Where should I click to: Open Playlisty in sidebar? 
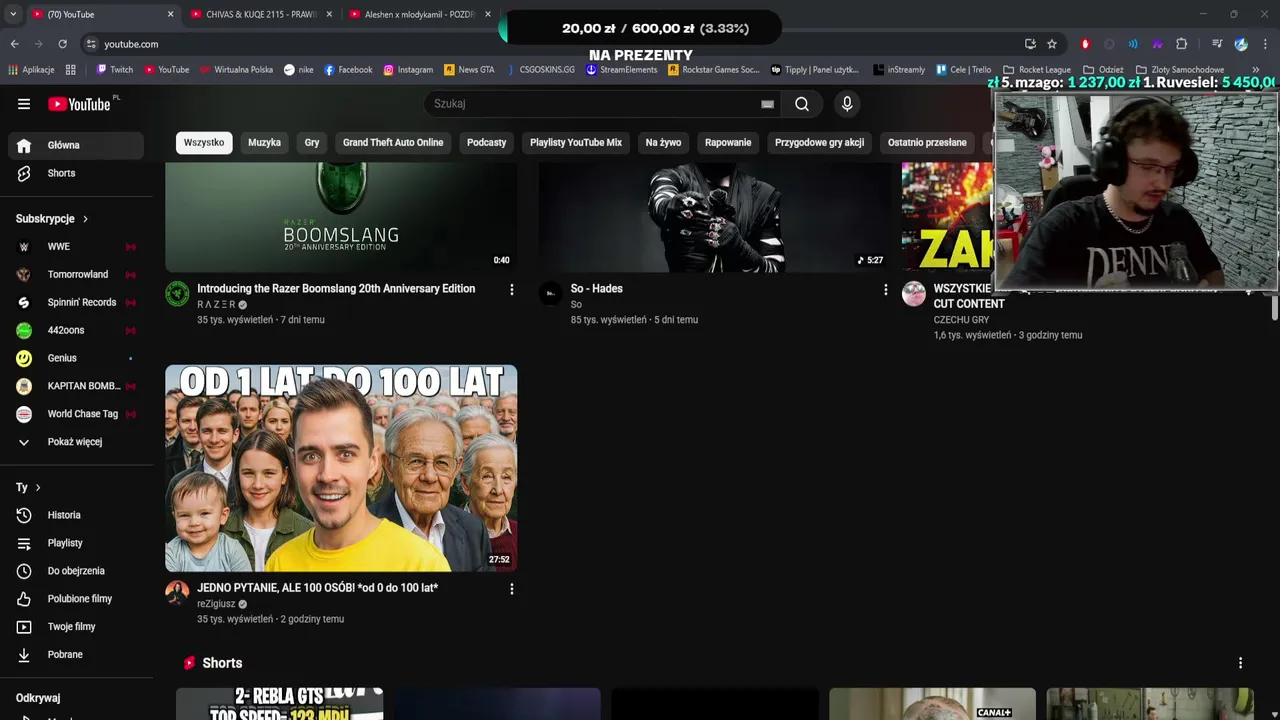pyautogui.click(x=76, y=543)
